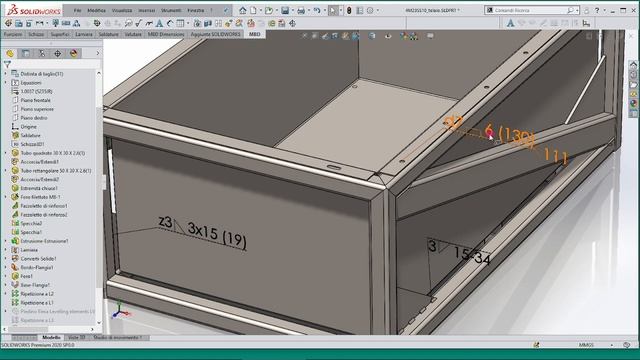The height and width of the screenshot is (360, 640).
Task: Expand Tubo rettangolare 50 X 30 node
Action: point(5,171)
